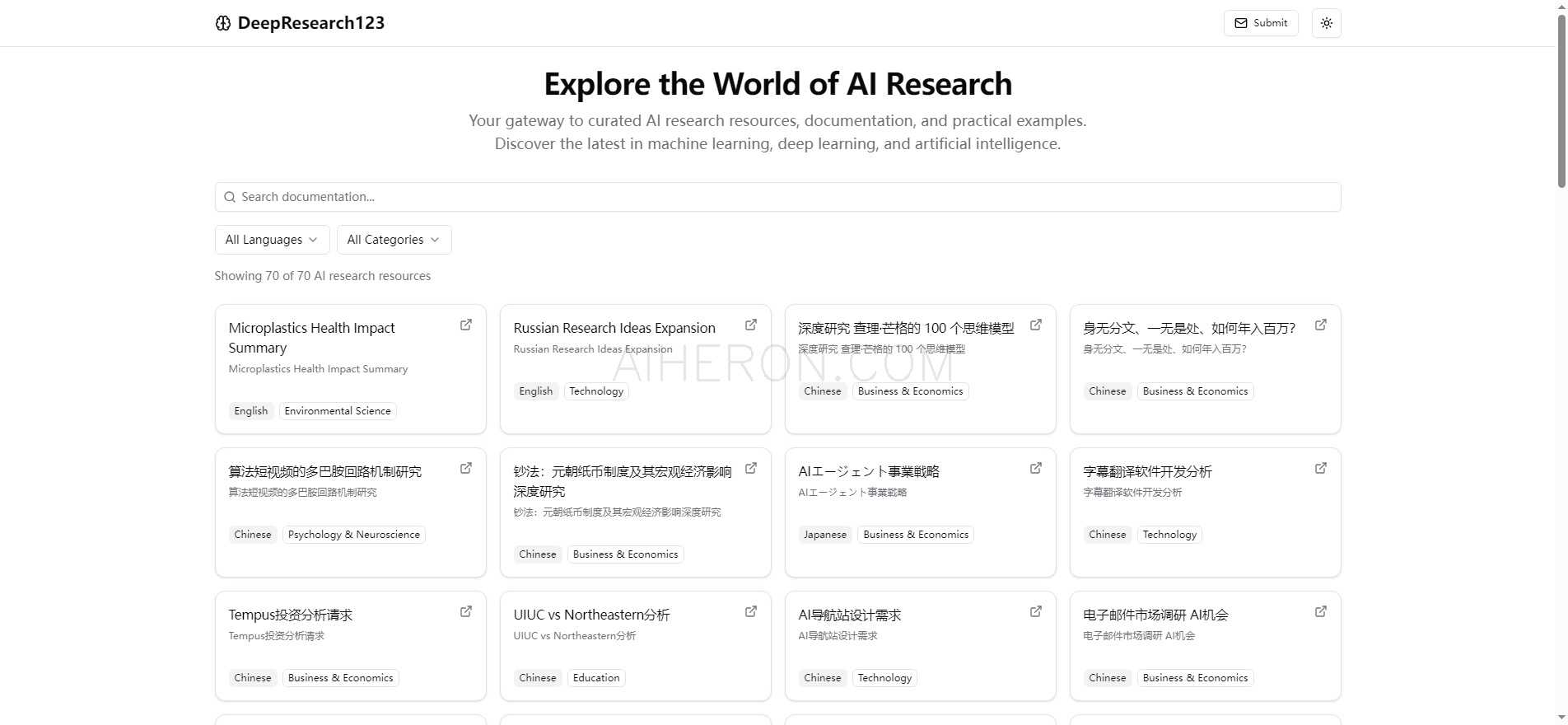Viewport: 1568px width, 725px height.
Task: Click the page's vertical scrollbar thumb
Action: click(1561, 101)
